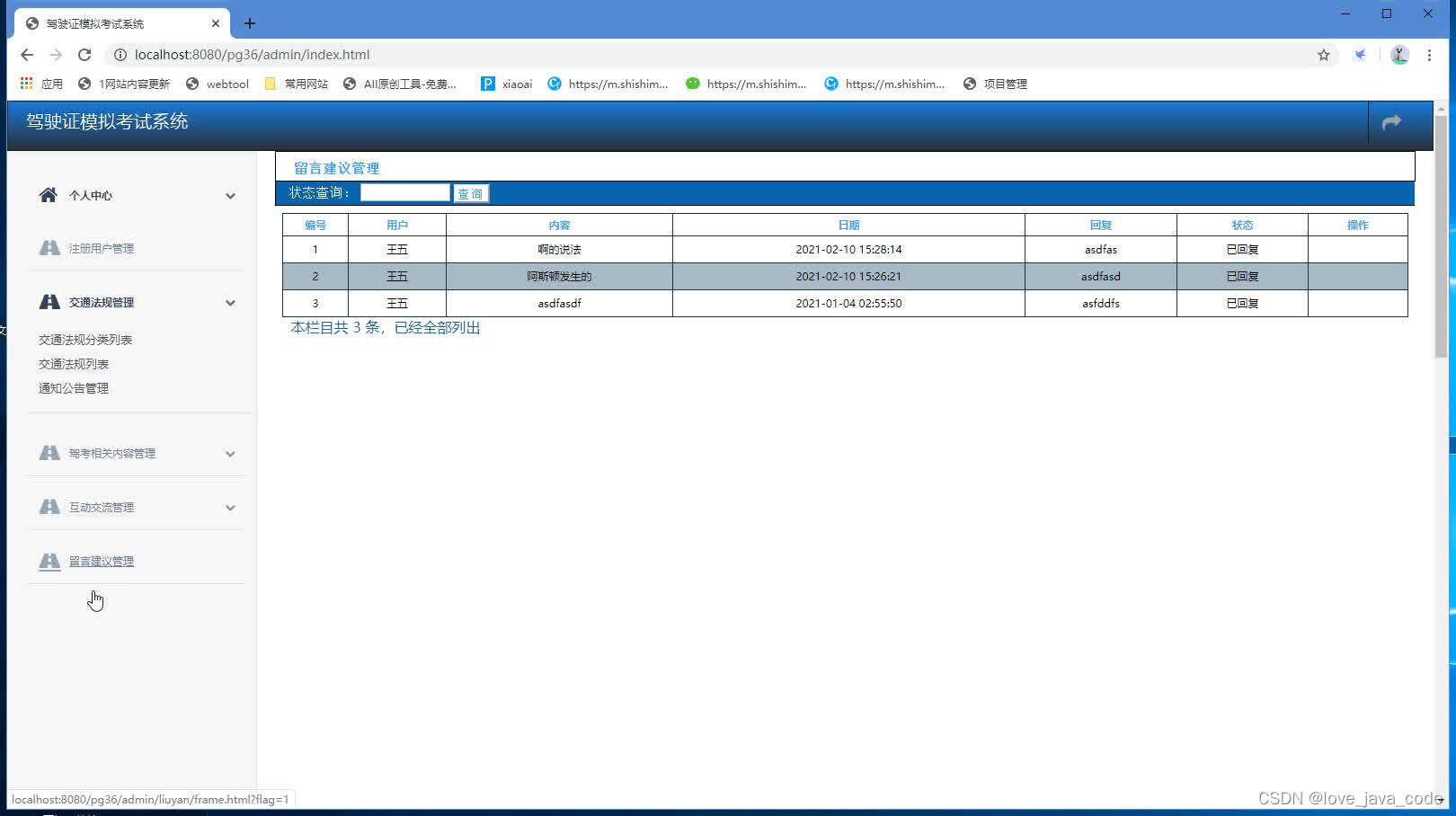Switch to the 驾驶证模拟考试系统 browser tab
This screenshot has width=1456, height=816.
point(123,23)
